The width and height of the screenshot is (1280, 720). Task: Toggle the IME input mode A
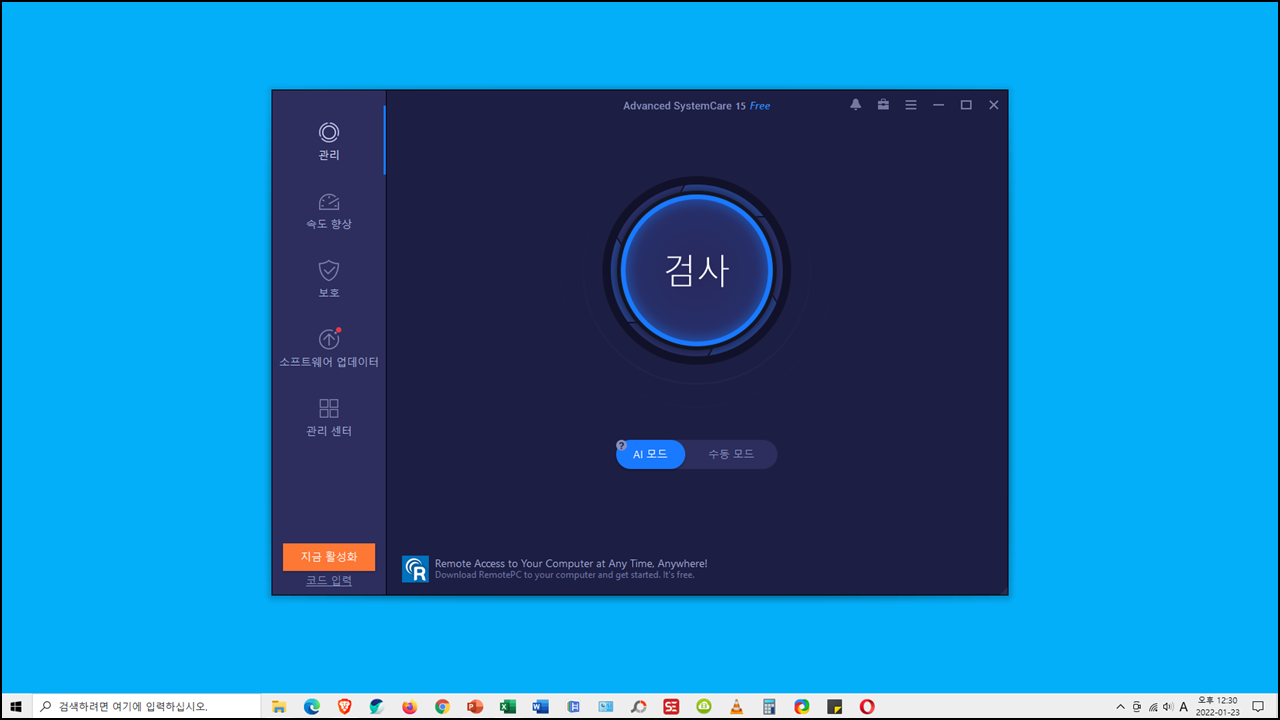pos(1184,706)
